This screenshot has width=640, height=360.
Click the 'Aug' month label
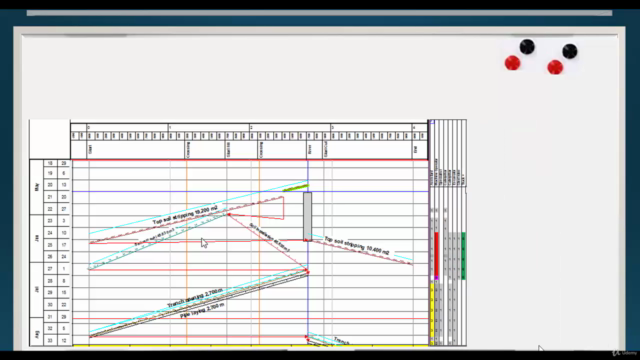[37, 334]
